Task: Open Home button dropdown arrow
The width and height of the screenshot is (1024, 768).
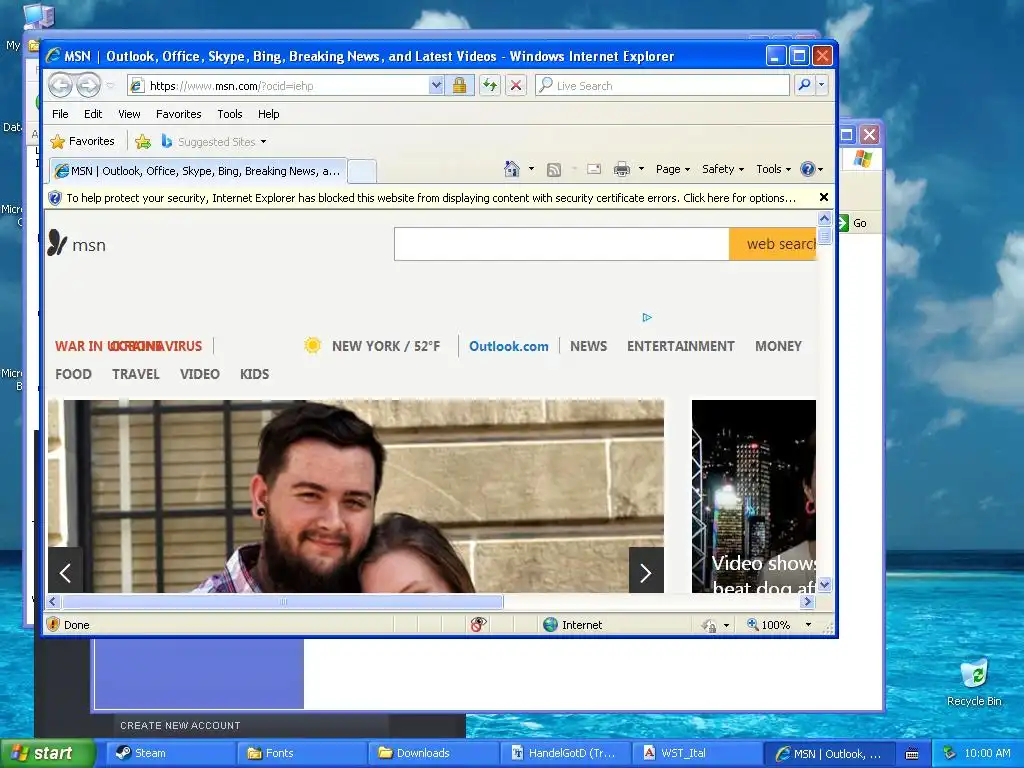Action: pos(531,169)
